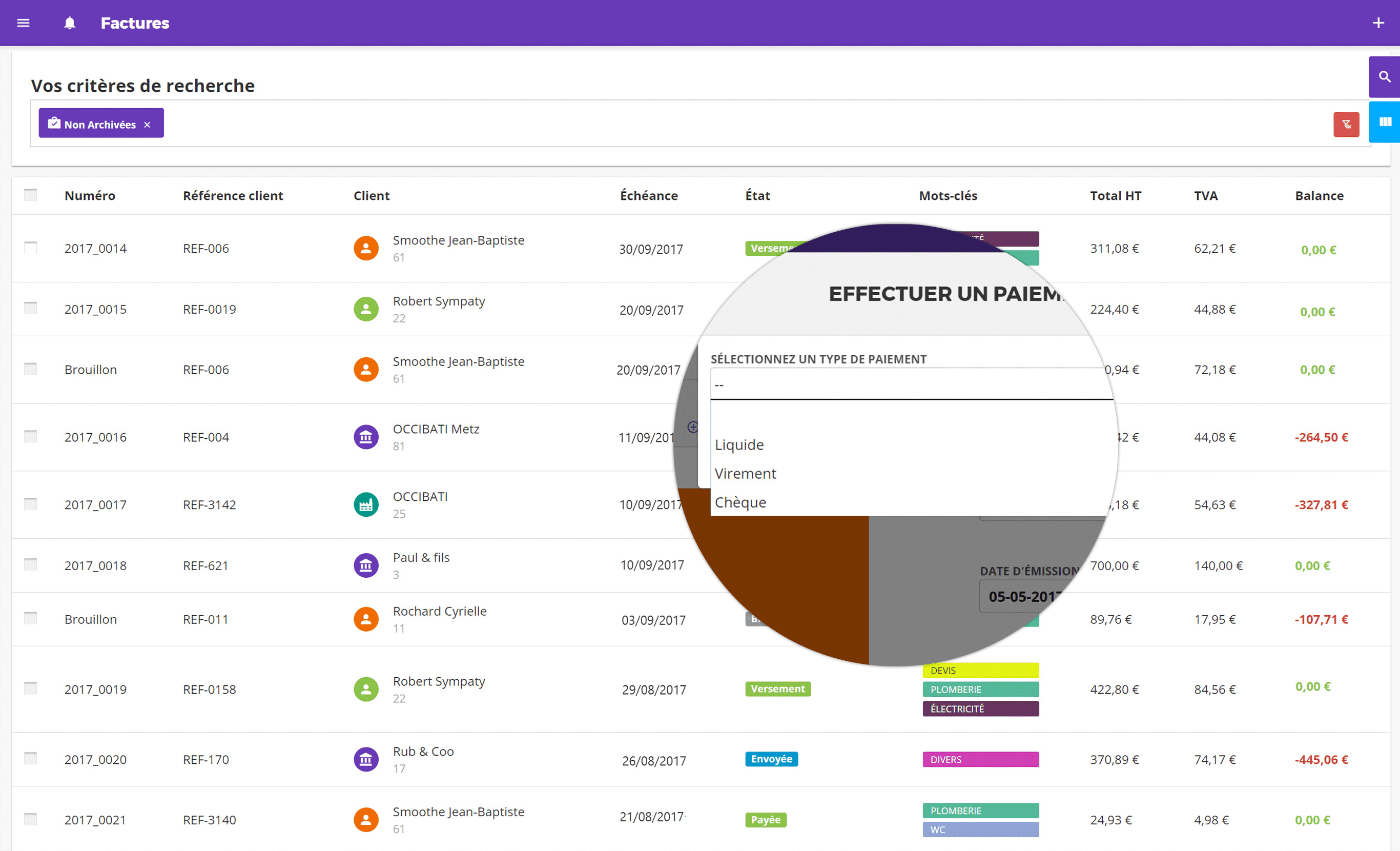Sort by Échéance column header
The image size is (1400, 851).
(649, 195)
